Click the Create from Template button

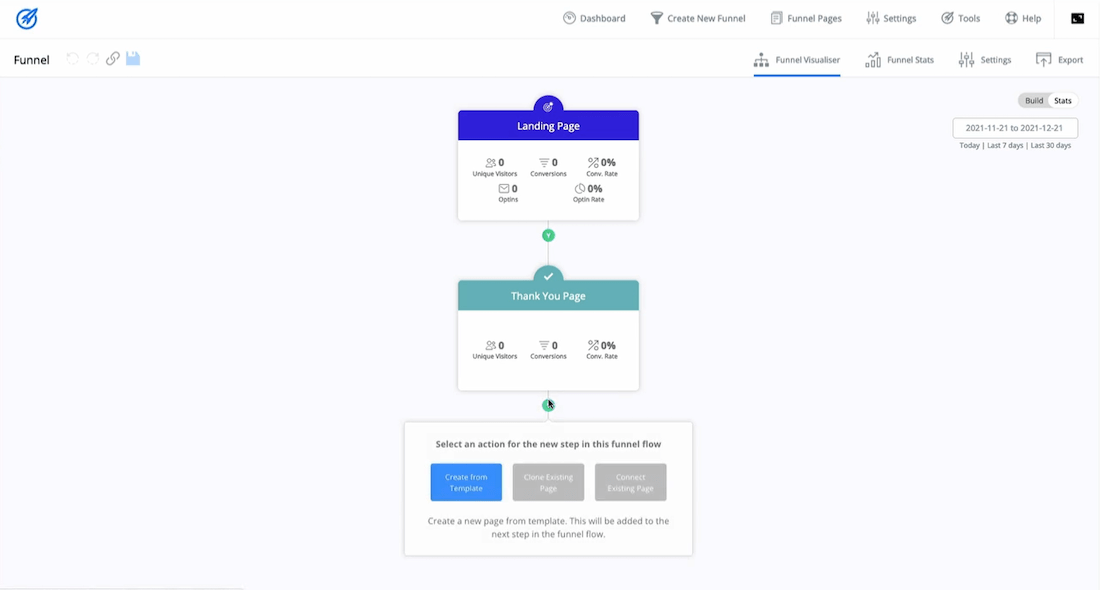pyautogui.click(x=466, y=482)
